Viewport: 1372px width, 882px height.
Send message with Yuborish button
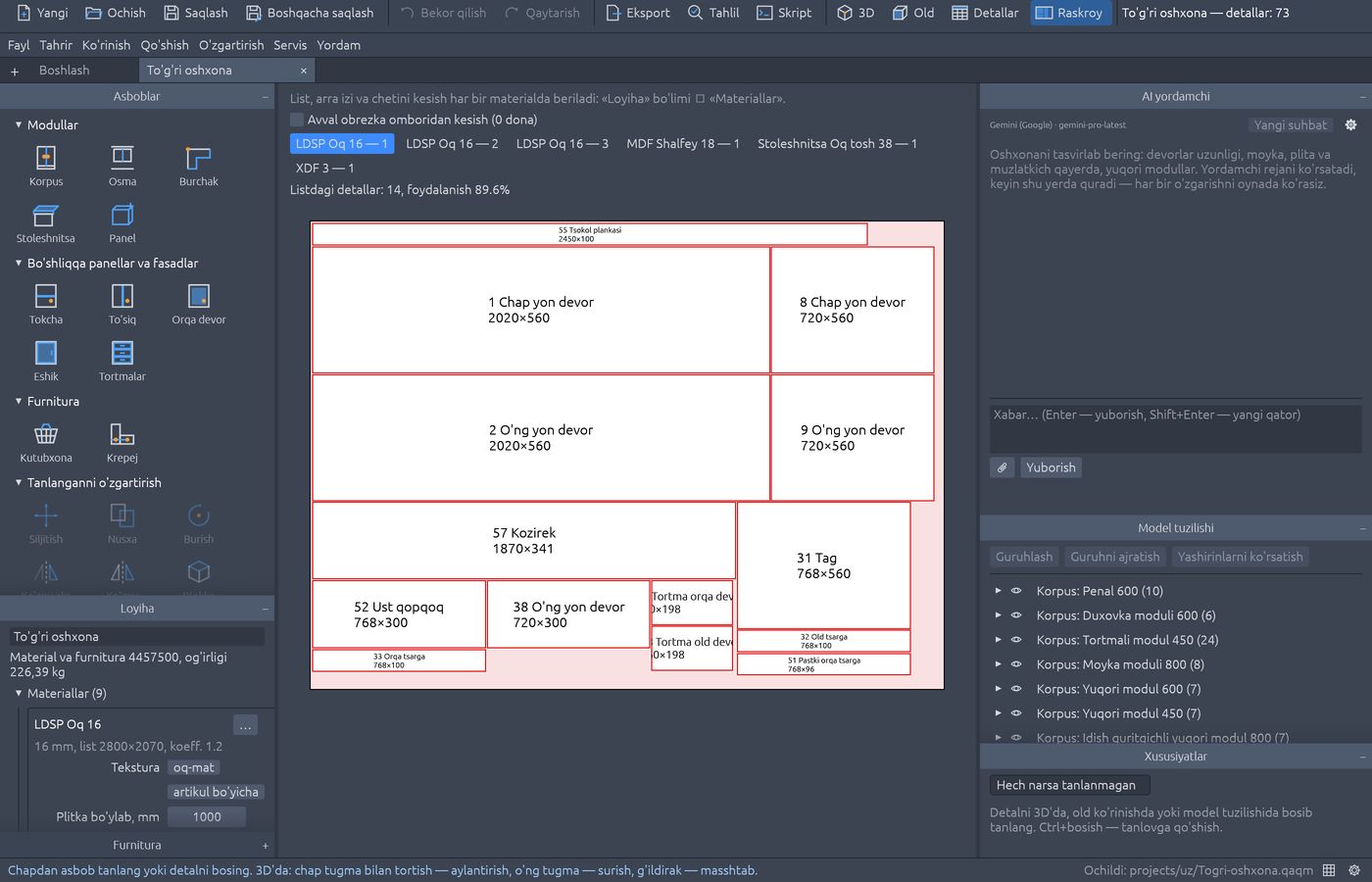pos(1051,467)
